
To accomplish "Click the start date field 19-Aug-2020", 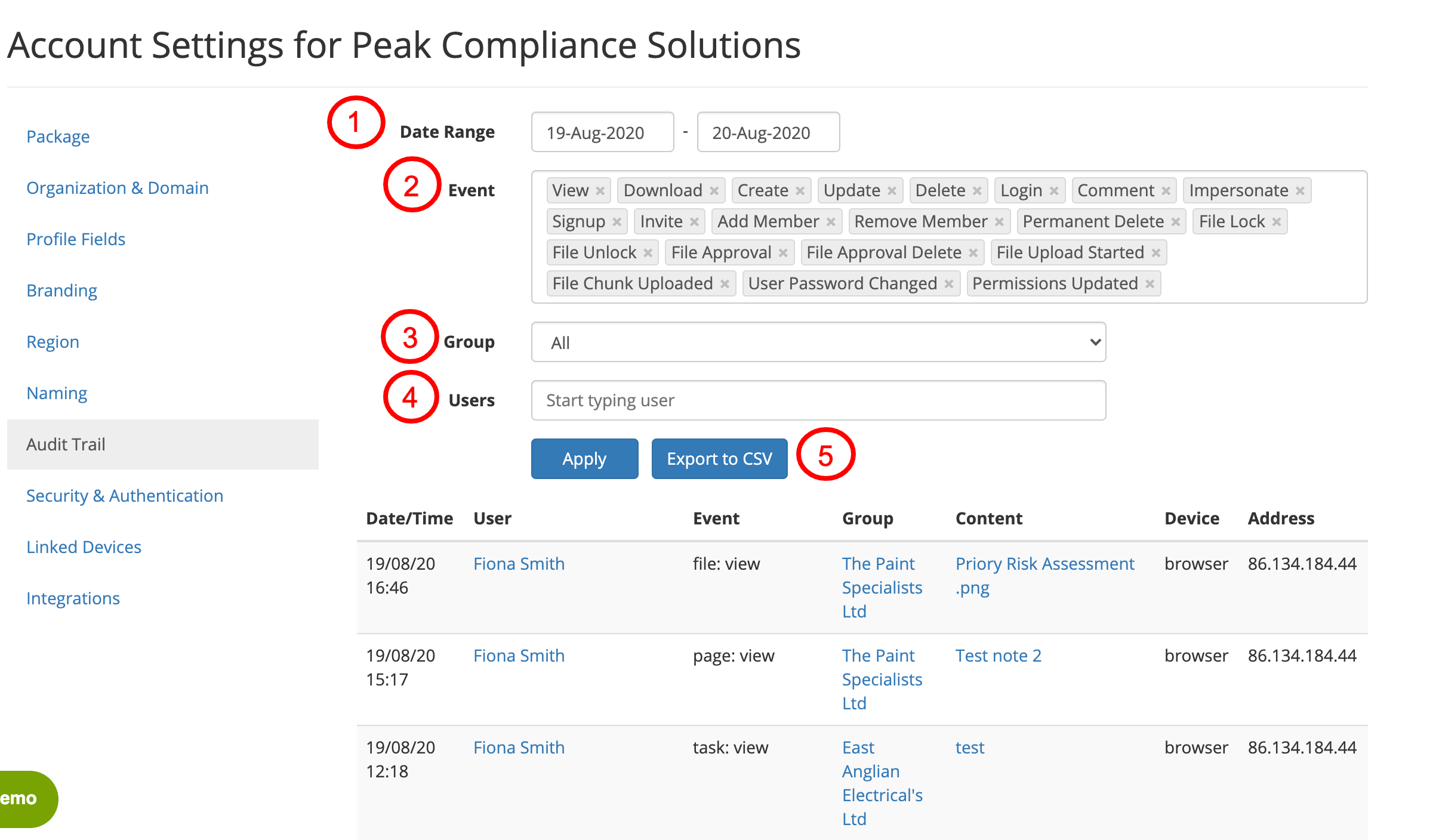I will (x=602, y=132).
